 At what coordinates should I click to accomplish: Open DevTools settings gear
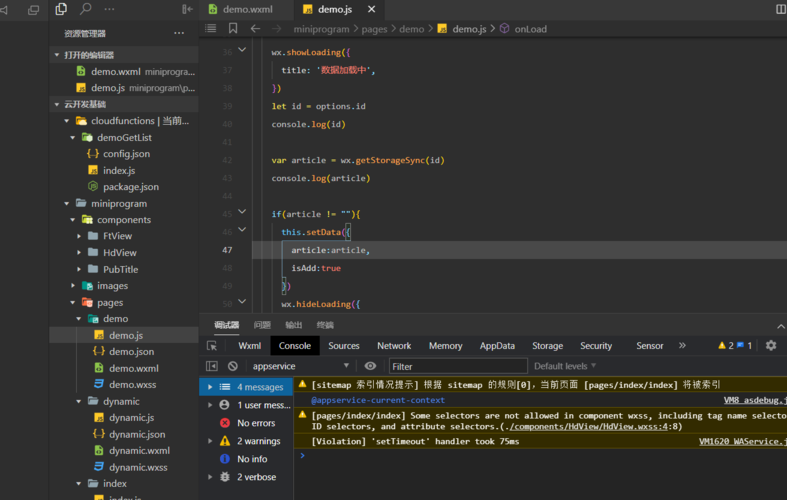coord(771,345)
